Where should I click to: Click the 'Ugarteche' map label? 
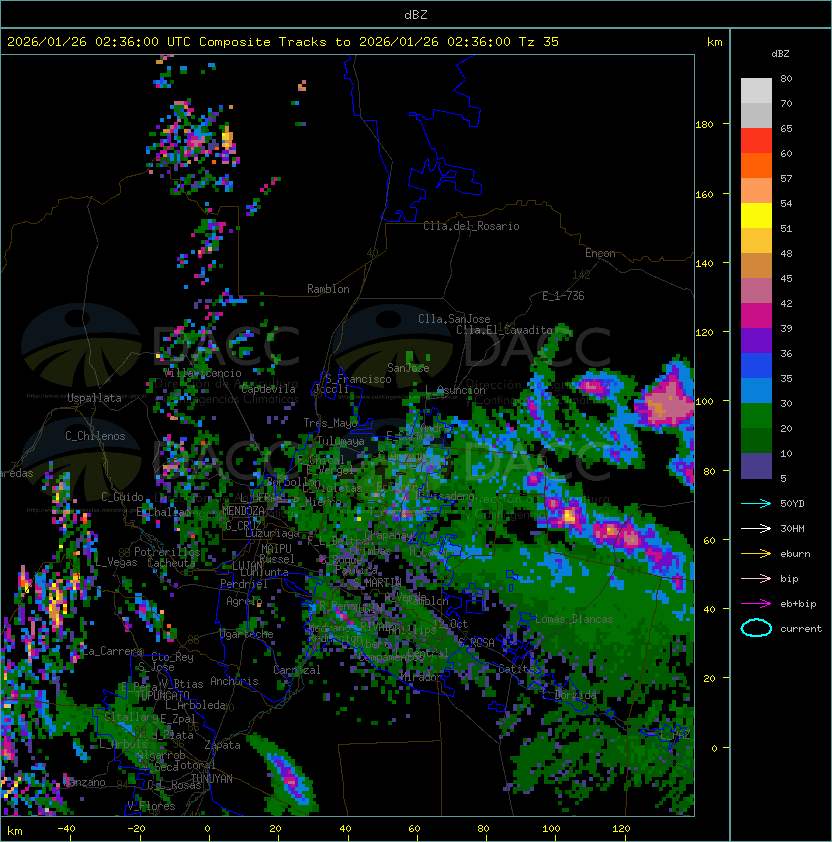(x=247, y=635)
